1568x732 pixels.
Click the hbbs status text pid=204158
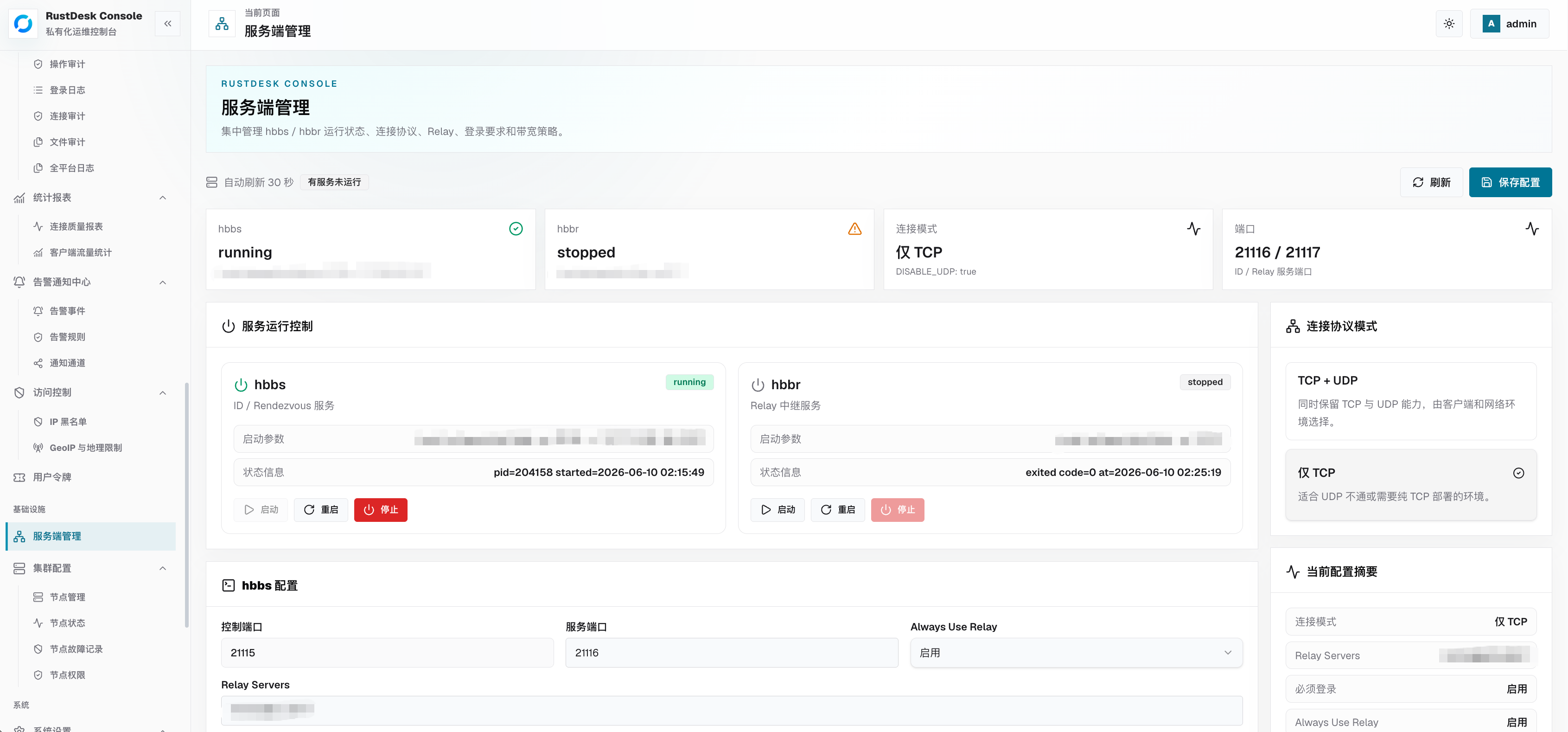pos(599,473)
